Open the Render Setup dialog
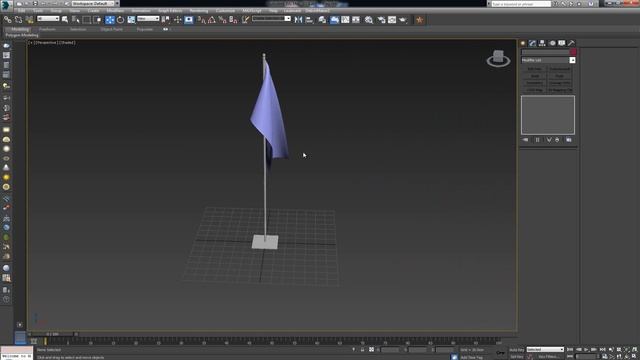 click(381, 20)
